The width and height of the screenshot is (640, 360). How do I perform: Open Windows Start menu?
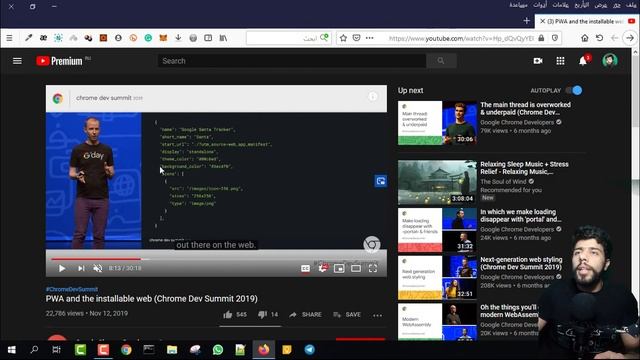[11, 350]
